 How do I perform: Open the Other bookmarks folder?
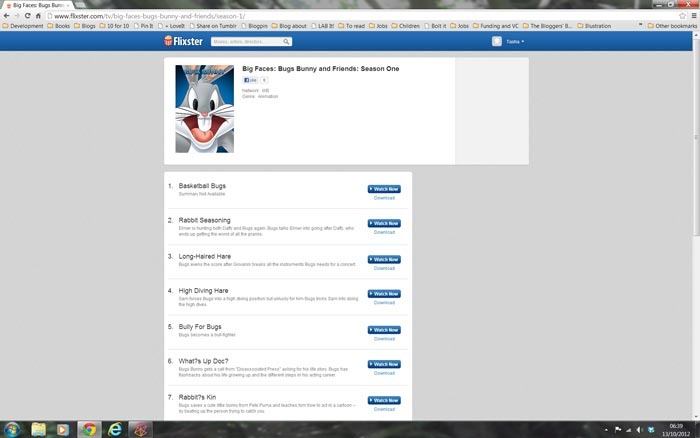click(x=672, y=26)
